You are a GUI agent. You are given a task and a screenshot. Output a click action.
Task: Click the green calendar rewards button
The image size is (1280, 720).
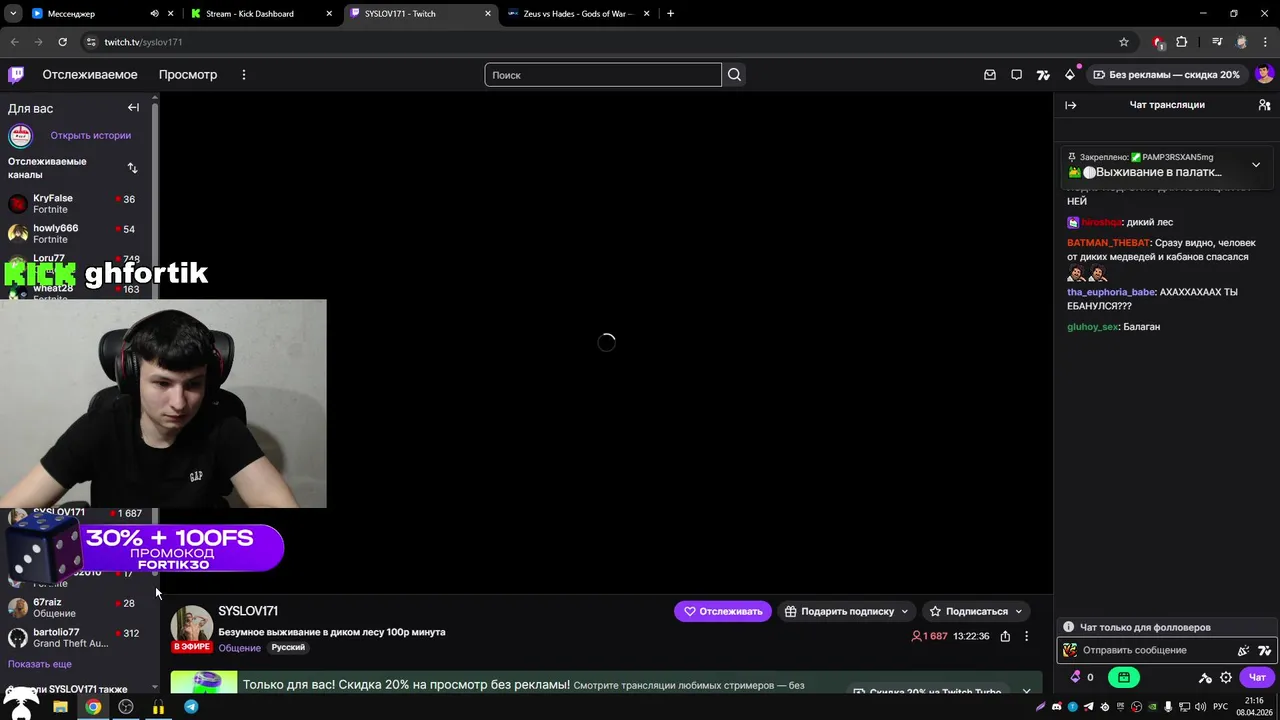pyautogui.click(x=1123, y=677)
